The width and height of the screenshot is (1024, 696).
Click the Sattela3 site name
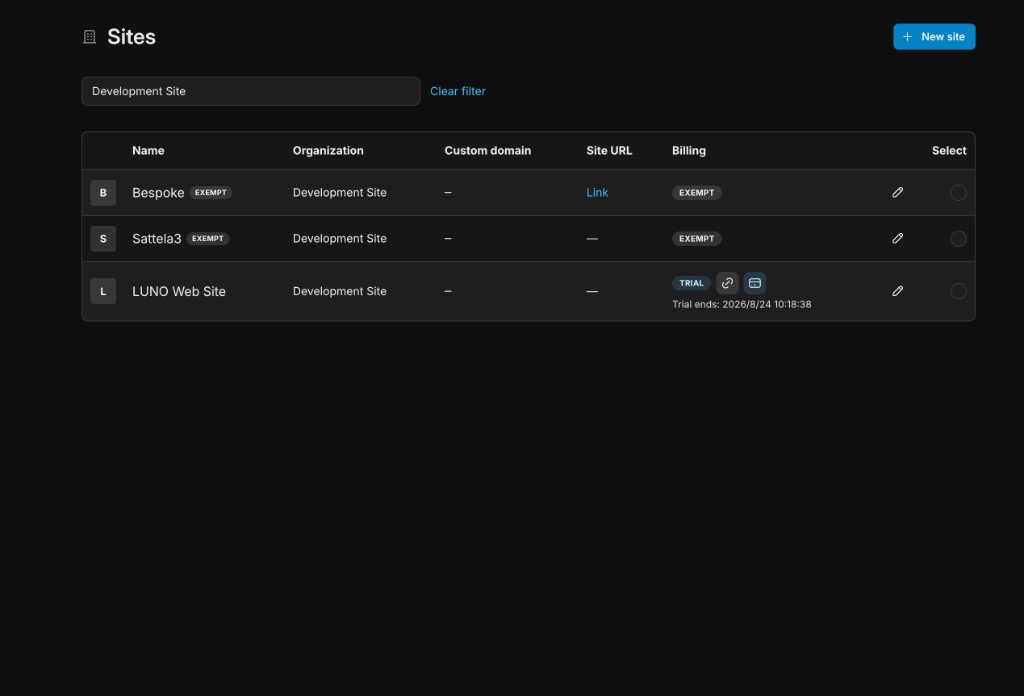coord(157,238)
